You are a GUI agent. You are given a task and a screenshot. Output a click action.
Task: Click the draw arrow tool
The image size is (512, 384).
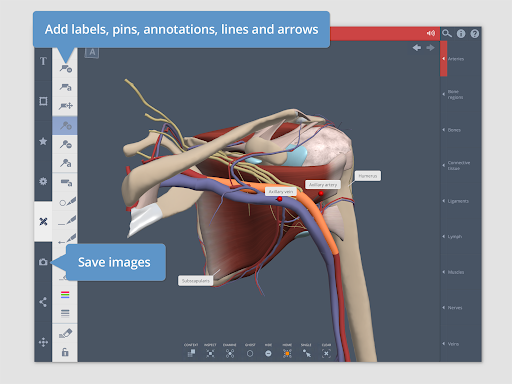67,239
